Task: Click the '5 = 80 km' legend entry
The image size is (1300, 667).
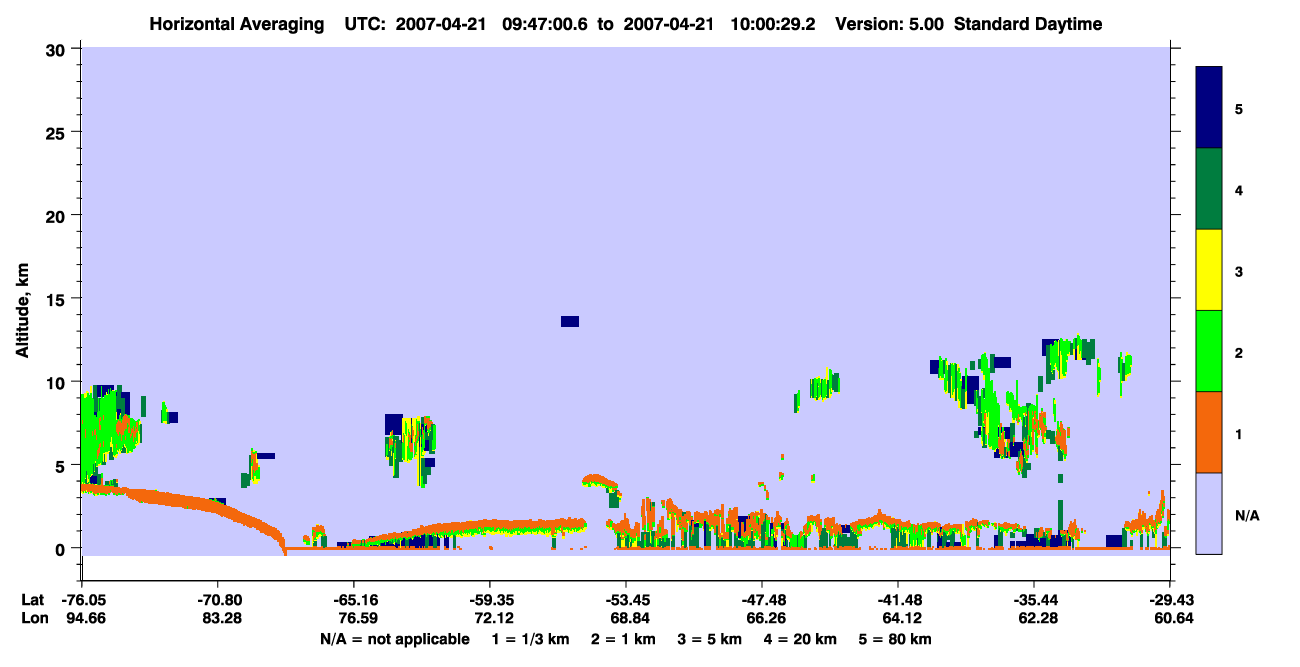Action: coord(893,639)
